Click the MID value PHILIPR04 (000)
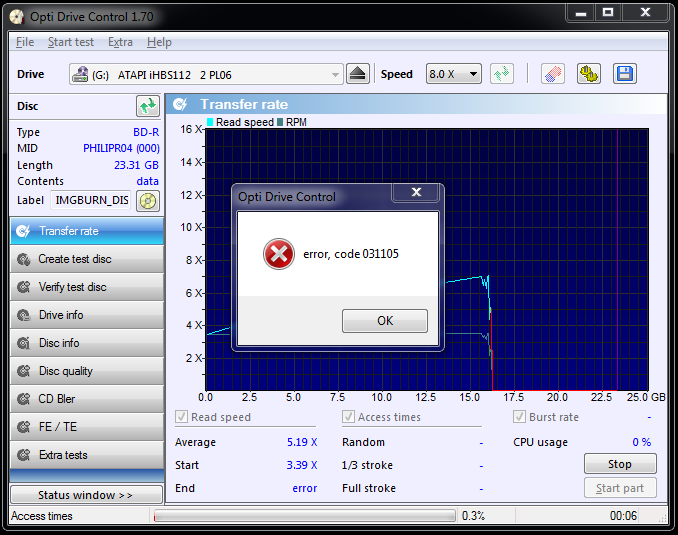Viewport: 678px width, 535px height. click(x=121, y=148)
